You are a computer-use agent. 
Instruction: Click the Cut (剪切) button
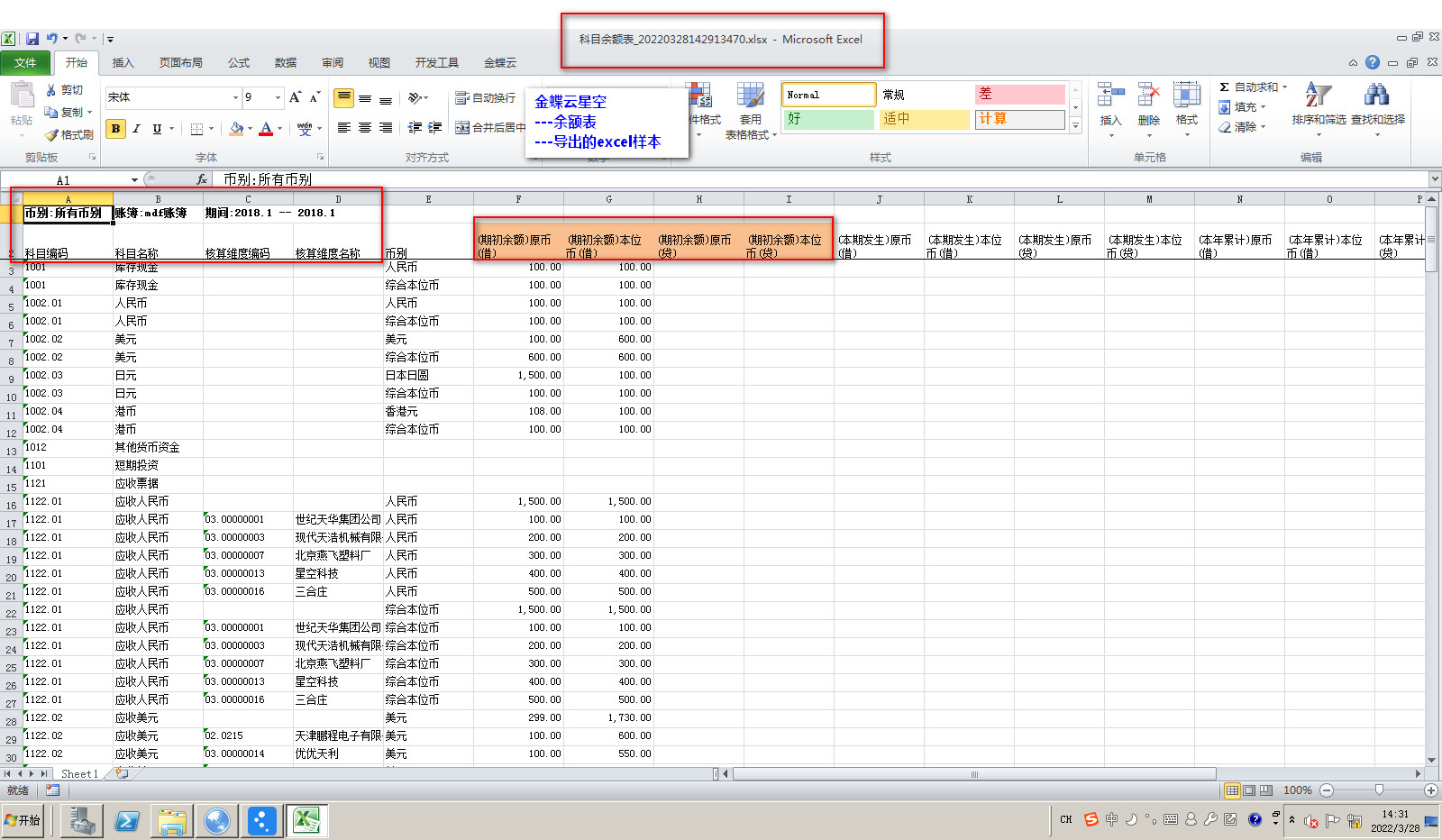[65, 90]
